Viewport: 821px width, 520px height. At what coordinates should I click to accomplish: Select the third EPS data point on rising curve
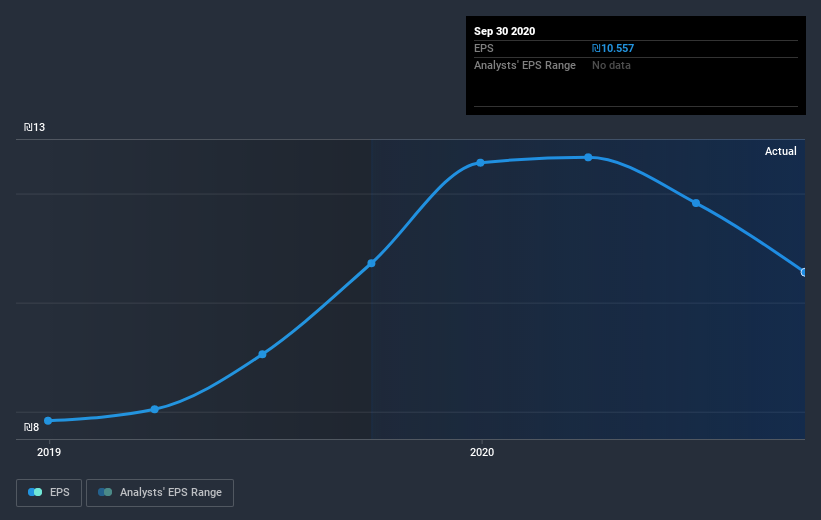(x=262, y=355)
